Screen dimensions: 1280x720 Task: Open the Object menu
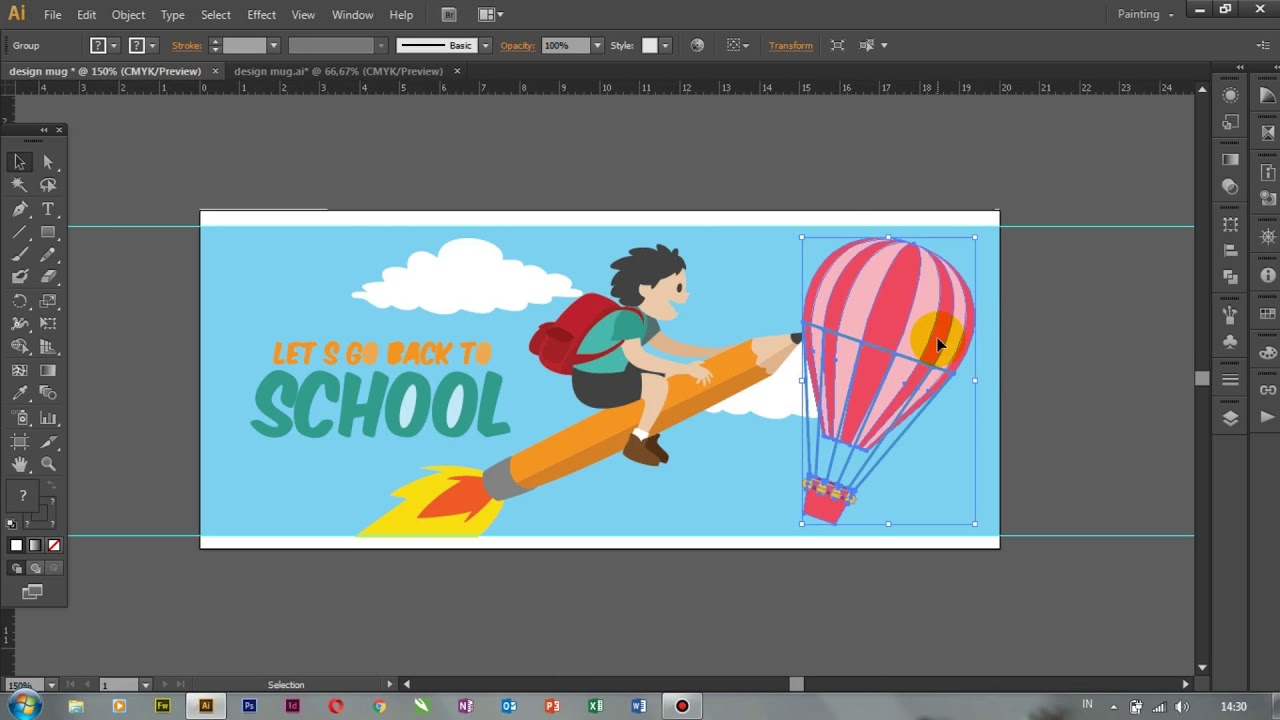pyautogui.click(x=128, y=15)
